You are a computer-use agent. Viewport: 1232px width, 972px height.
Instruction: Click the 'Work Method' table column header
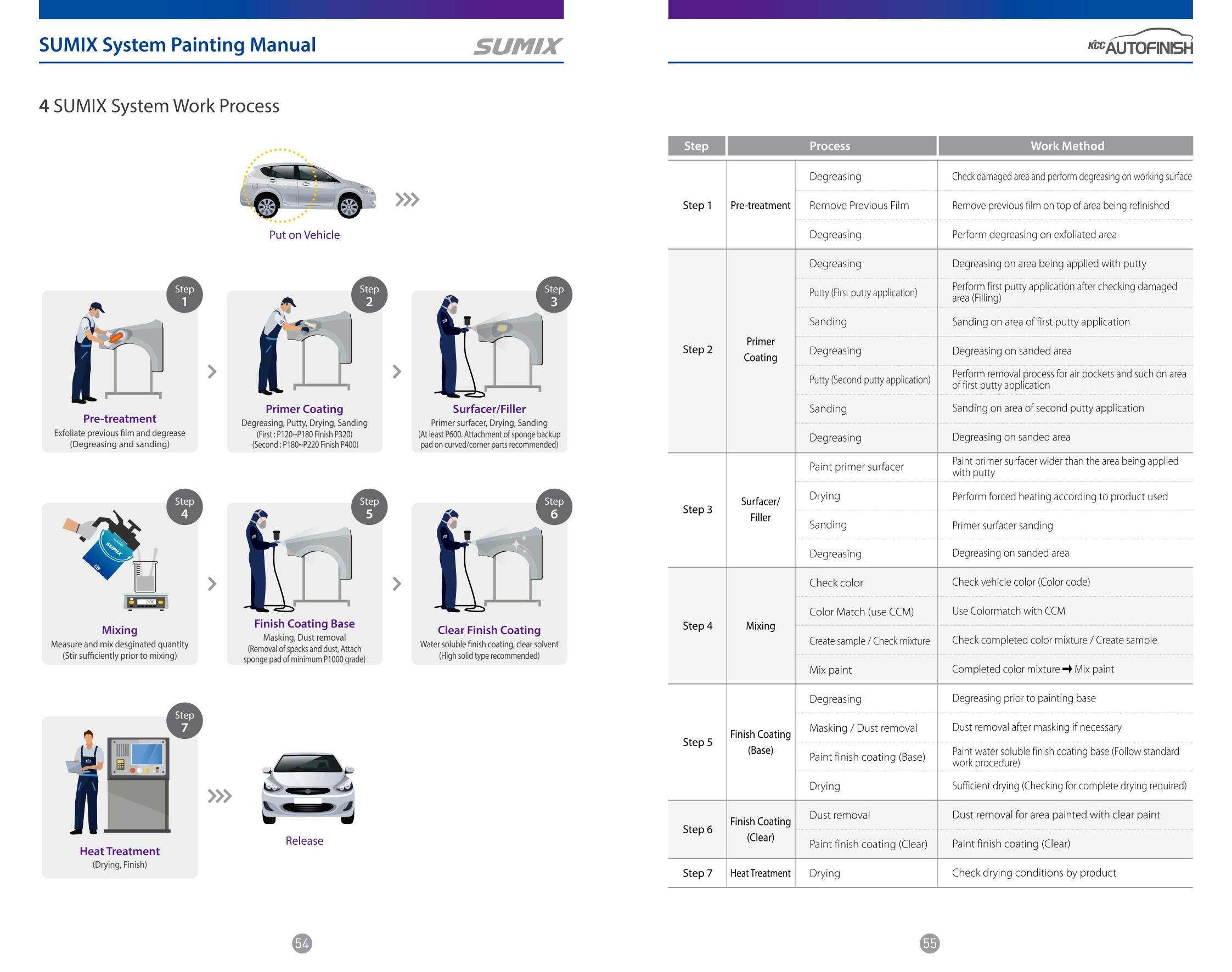[1066, 146]
